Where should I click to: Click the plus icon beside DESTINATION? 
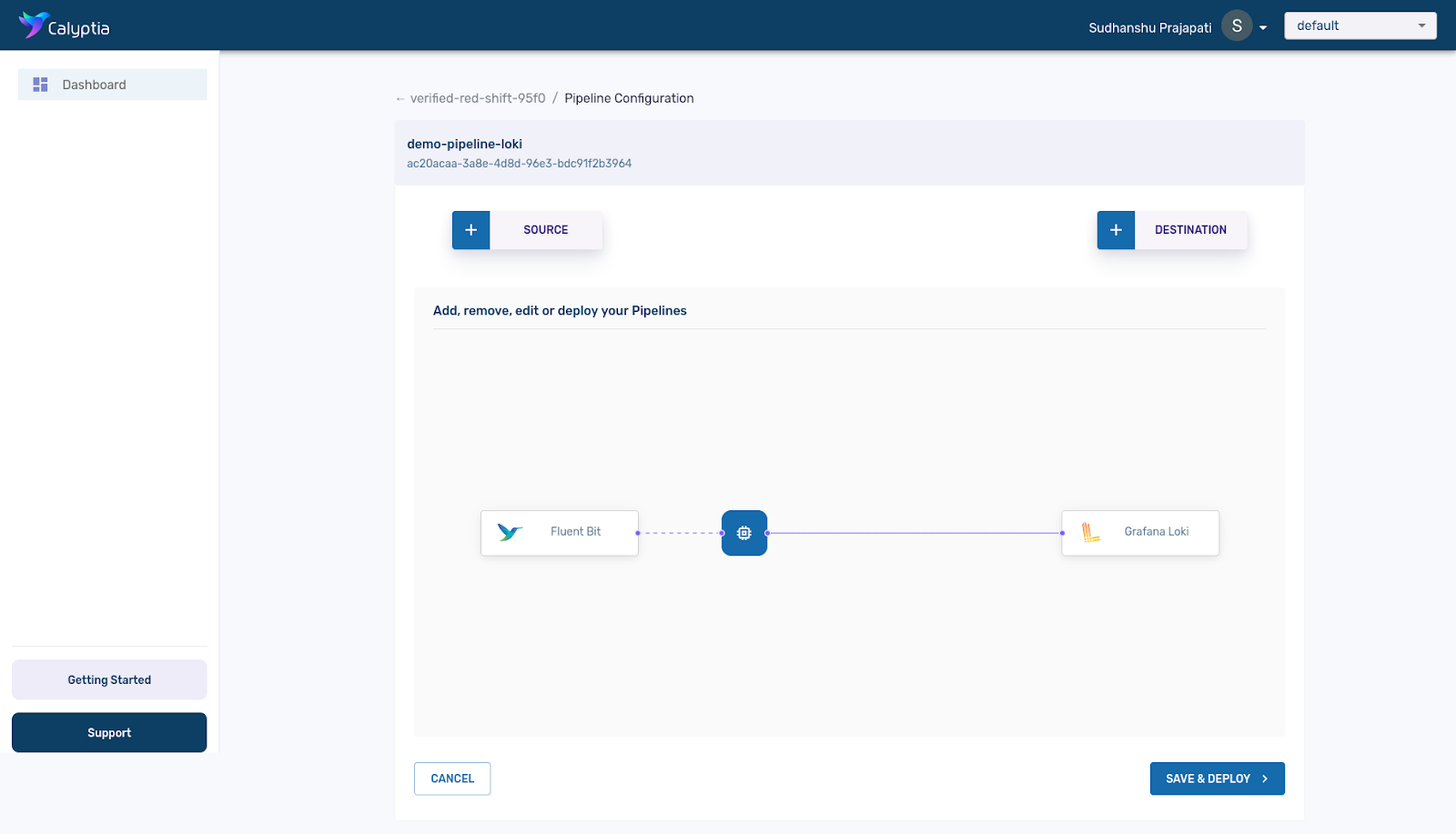pos(1116,230)
